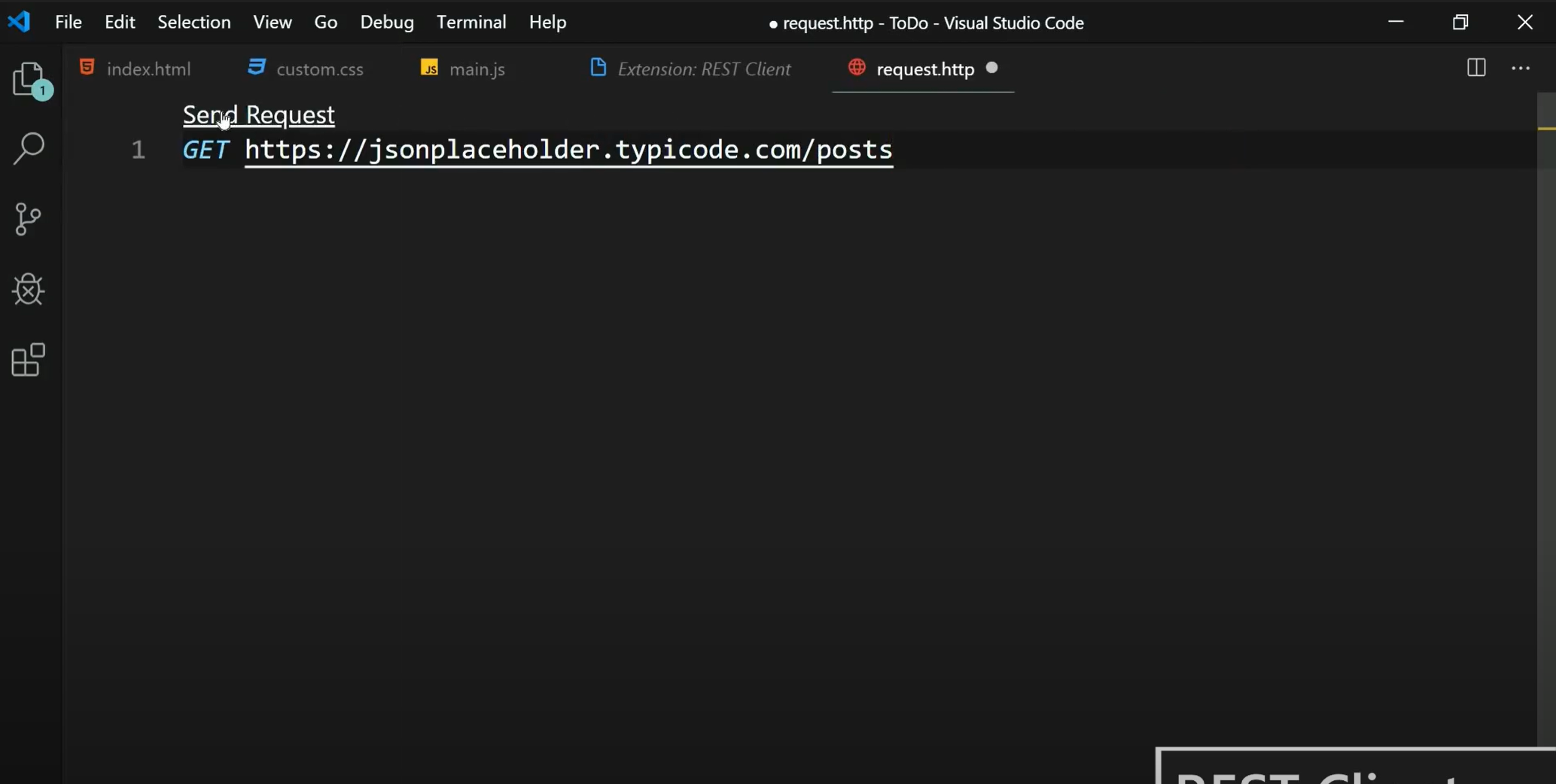This screenshot has height=784, width=1556.
Task: Click the VS Code logo icon
Action: click(19, 21)
